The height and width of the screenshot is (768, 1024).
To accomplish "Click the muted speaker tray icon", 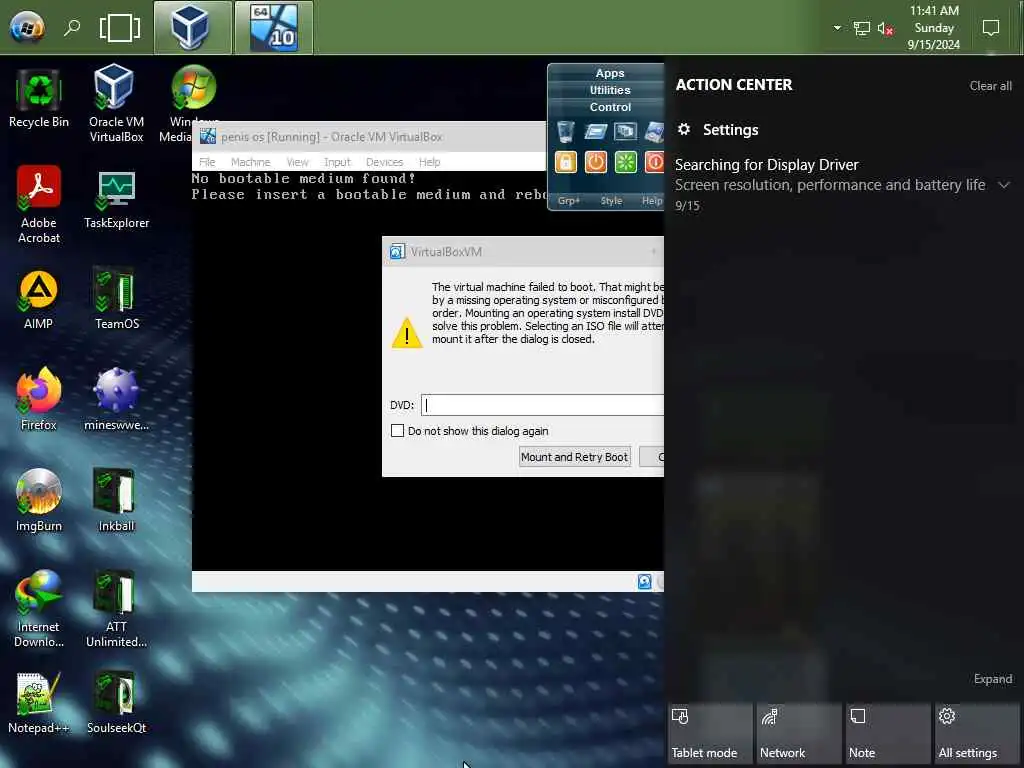I will tap(885, 28).
